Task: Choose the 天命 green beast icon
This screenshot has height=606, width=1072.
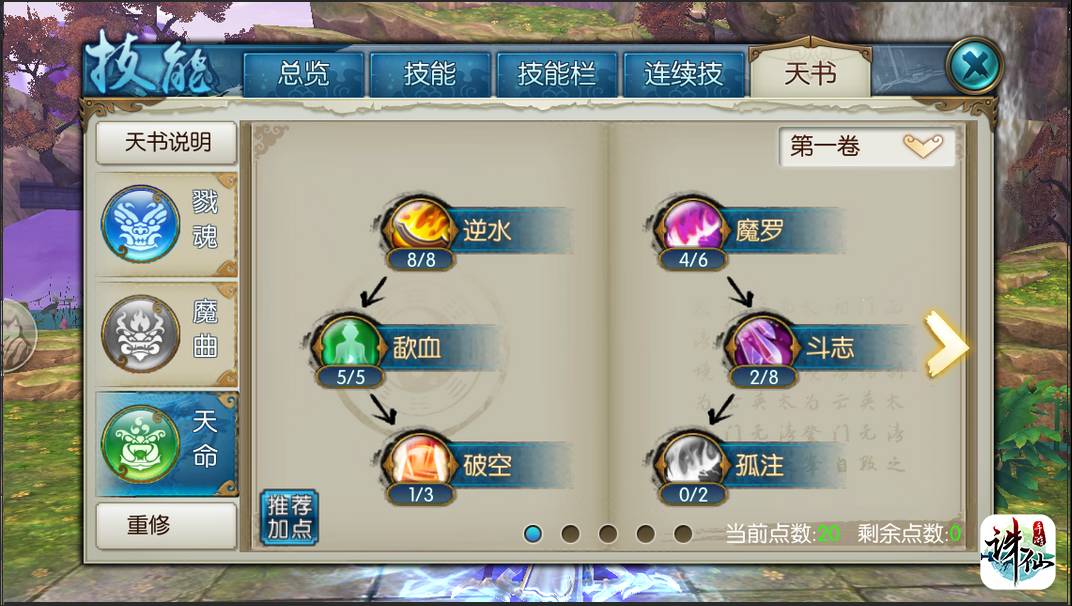Action: pyautogui.click(x=140, y=445)
